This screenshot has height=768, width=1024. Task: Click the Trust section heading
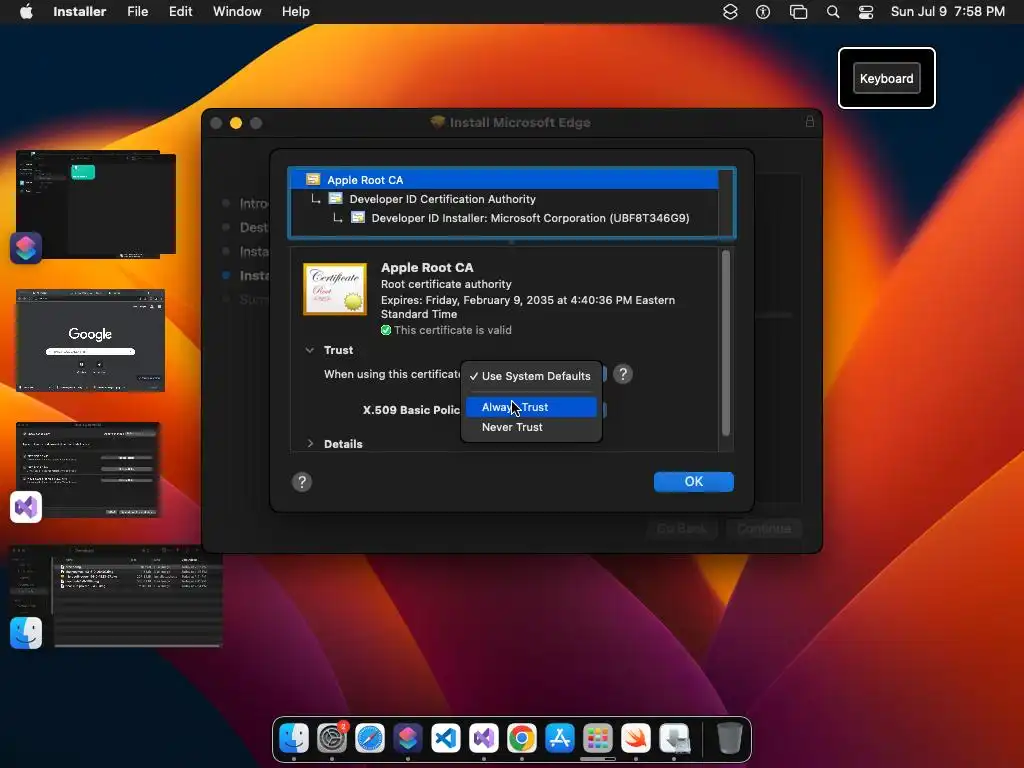pos(338,350)
